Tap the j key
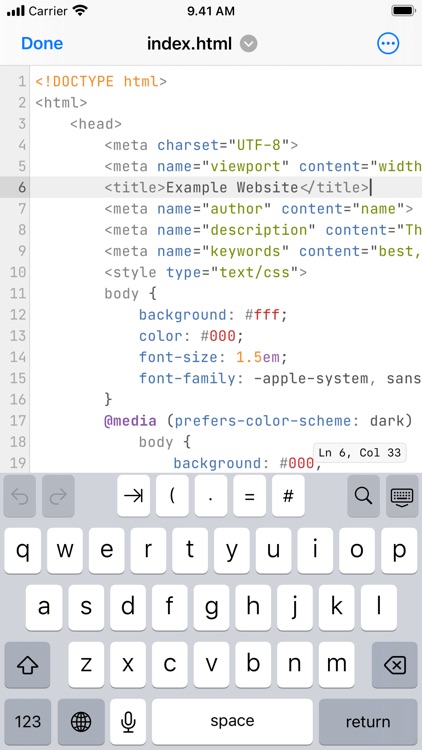The height and width of the screenshot is (750, 422). coord(295,607)
